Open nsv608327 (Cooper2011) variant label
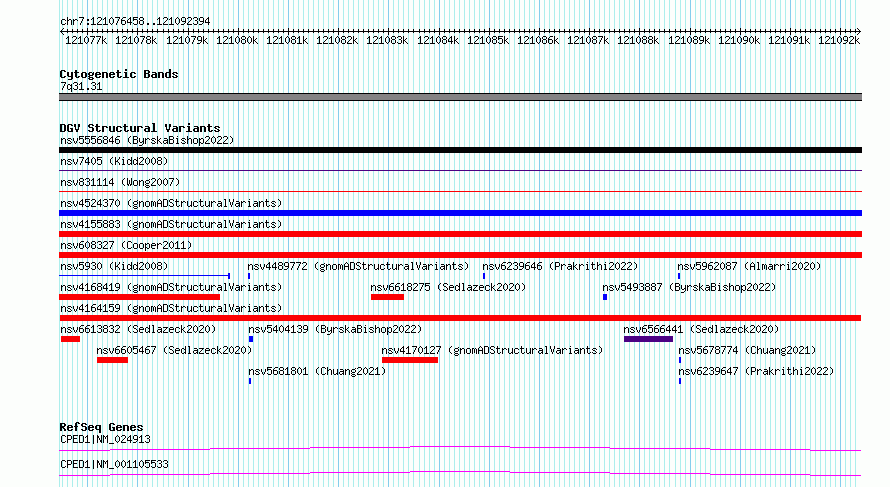The height and width of the screenshot is (487, 890). coord(126,245)
